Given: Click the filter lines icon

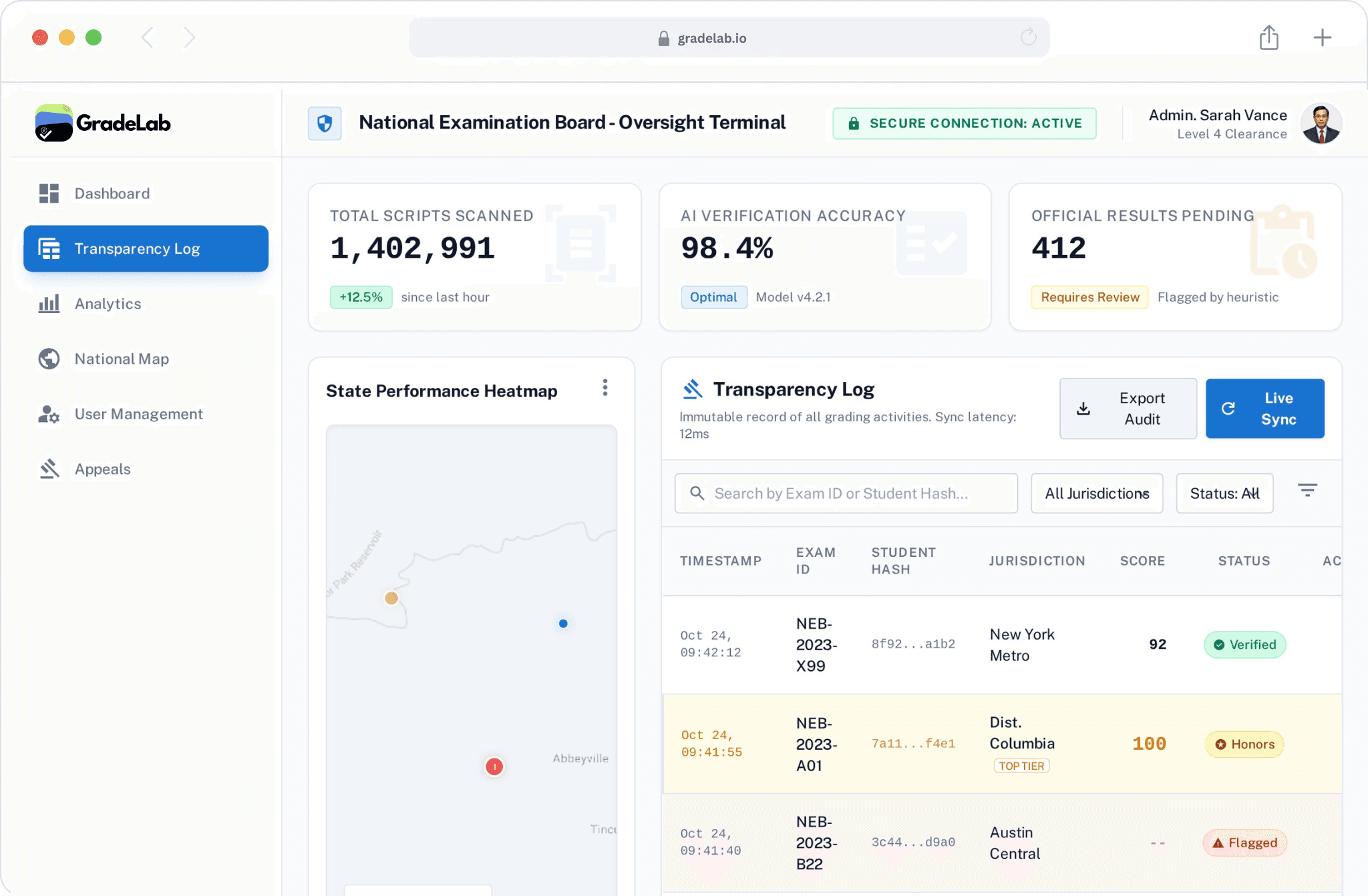Looking at the screenshot, I should click(1307, 491).
